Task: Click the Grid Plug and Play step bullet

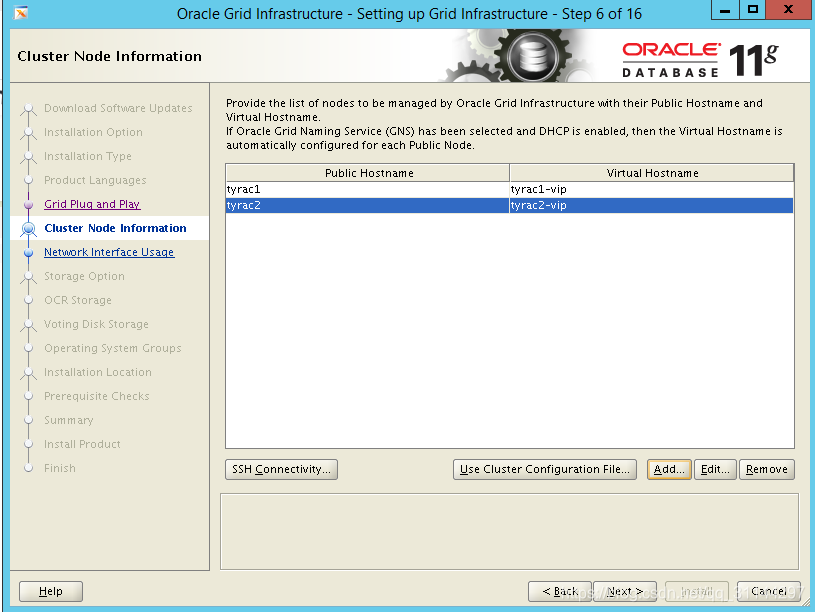Action: (29, 204)
